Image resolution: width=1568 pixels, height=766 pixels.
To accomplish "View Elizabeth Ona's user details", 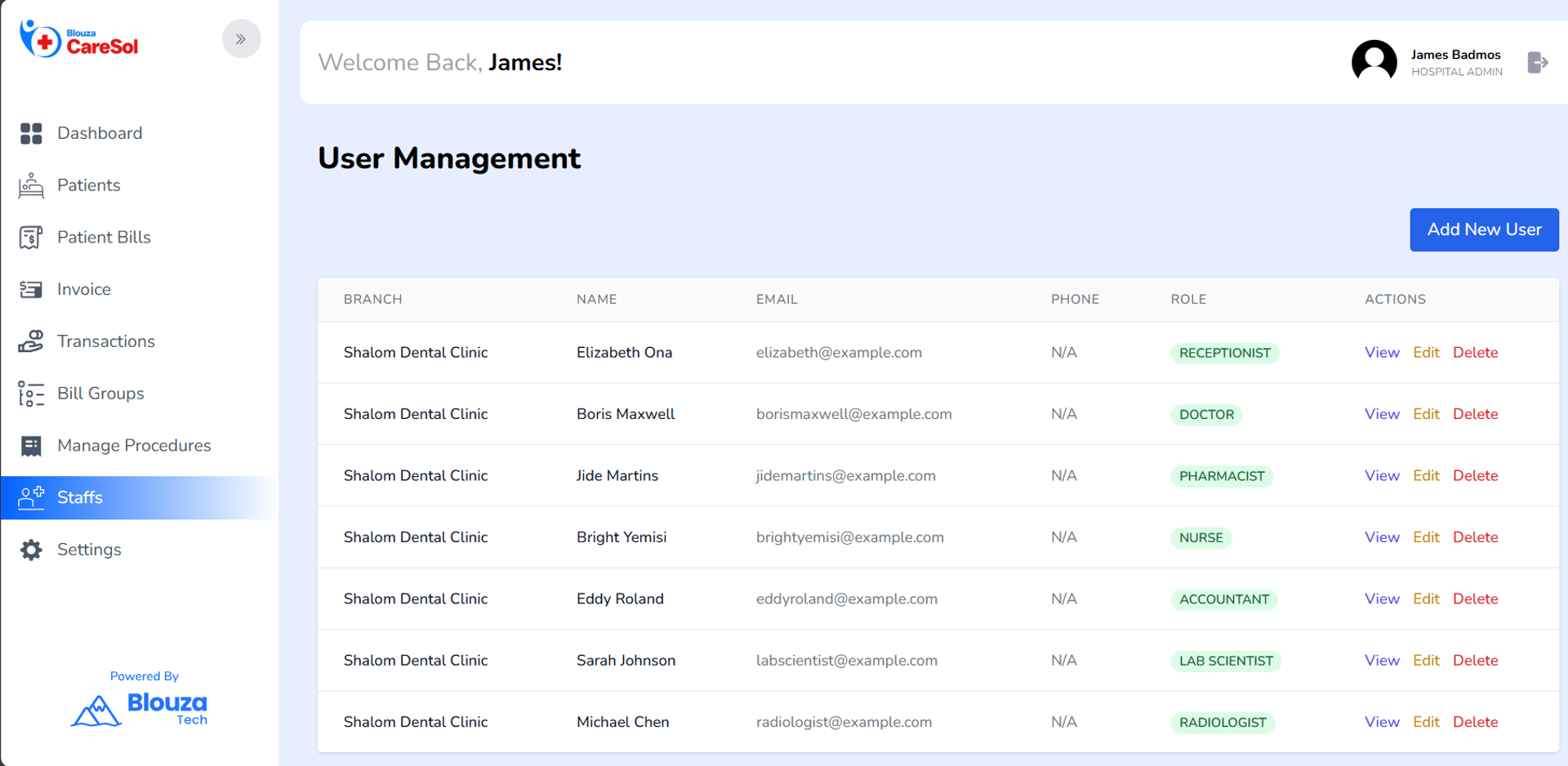I will [1381, 353].
